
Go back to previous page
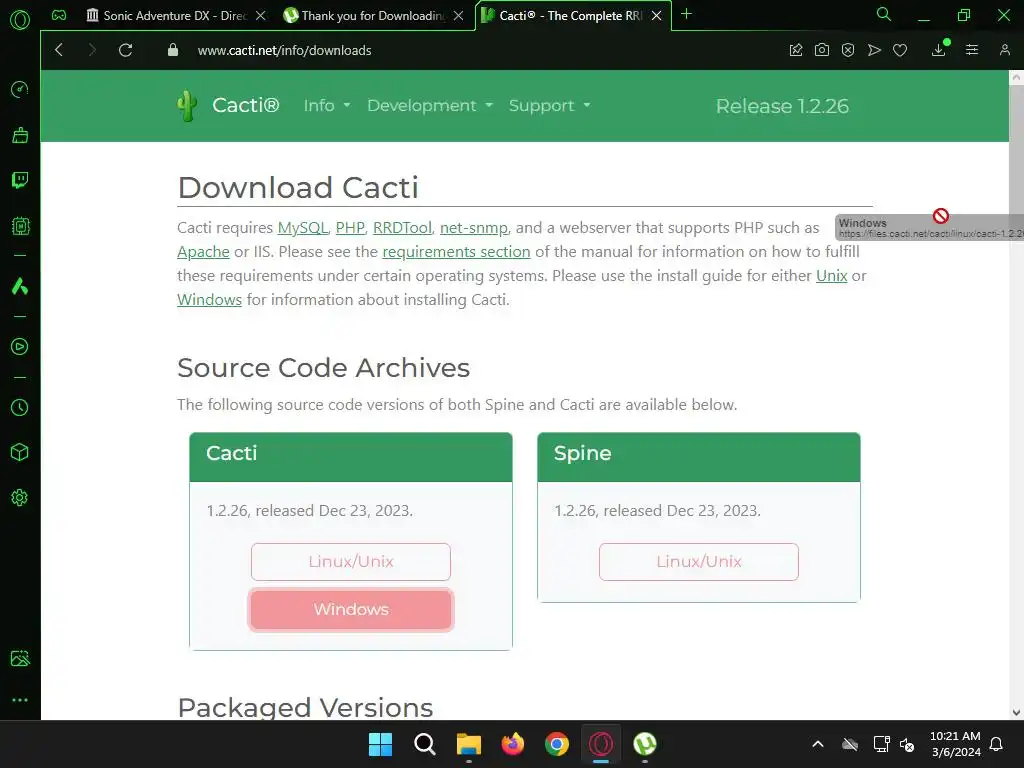pos(59,50)
